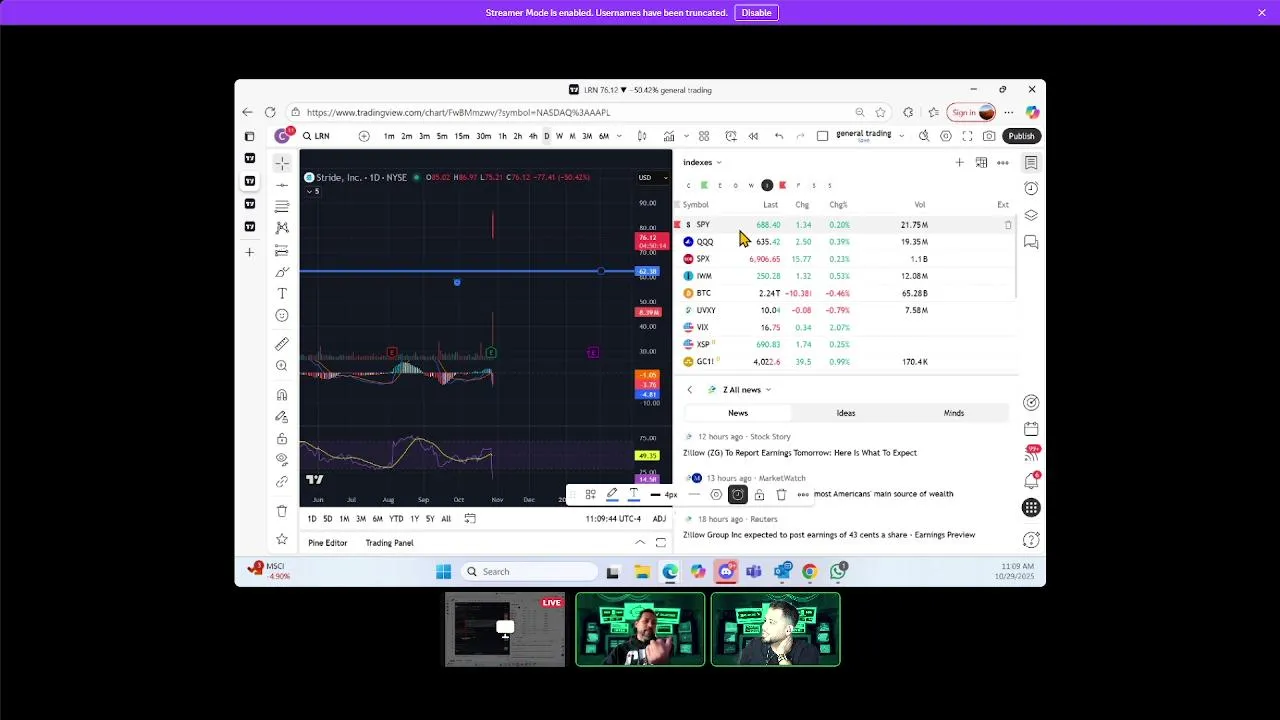This screenshot has width=1280, height=720.
Task: Switch to the 1h timeframe
Action: point(502,136)
